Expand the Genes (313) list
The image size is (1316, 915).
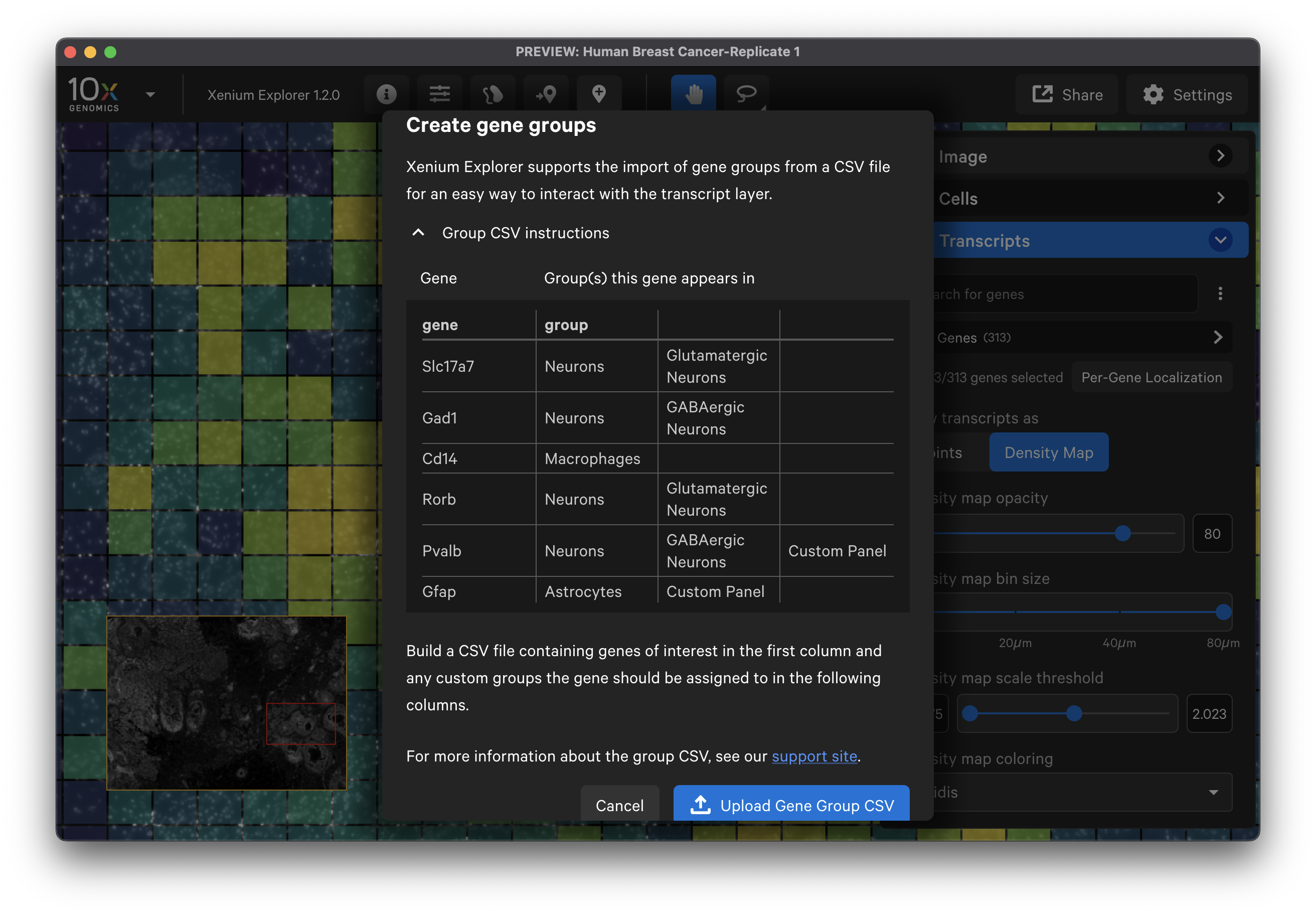(x=1082, y=338)
